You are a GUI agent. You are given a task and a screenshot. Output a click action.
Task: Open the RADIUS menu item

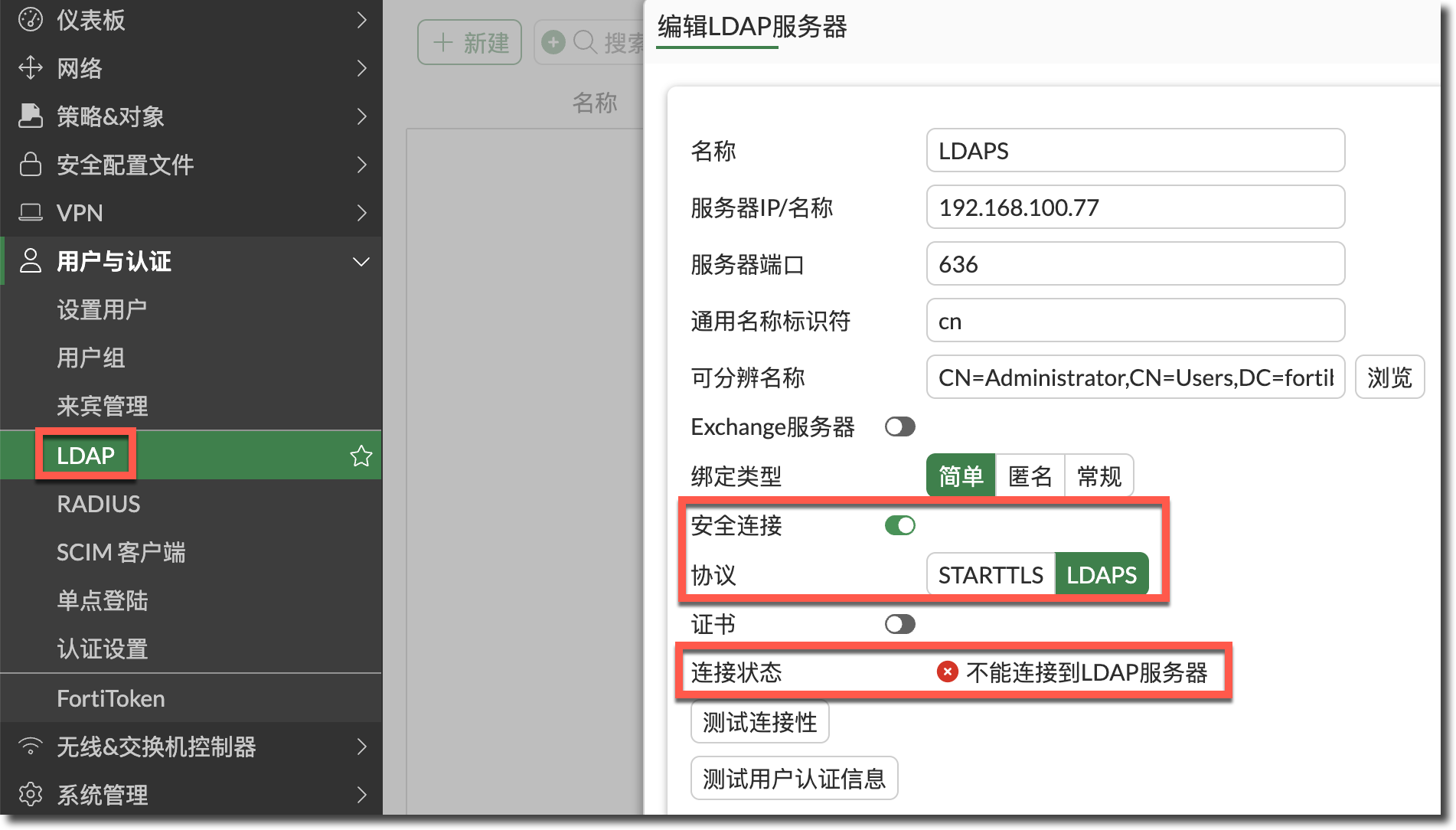(x=99, y=505)
